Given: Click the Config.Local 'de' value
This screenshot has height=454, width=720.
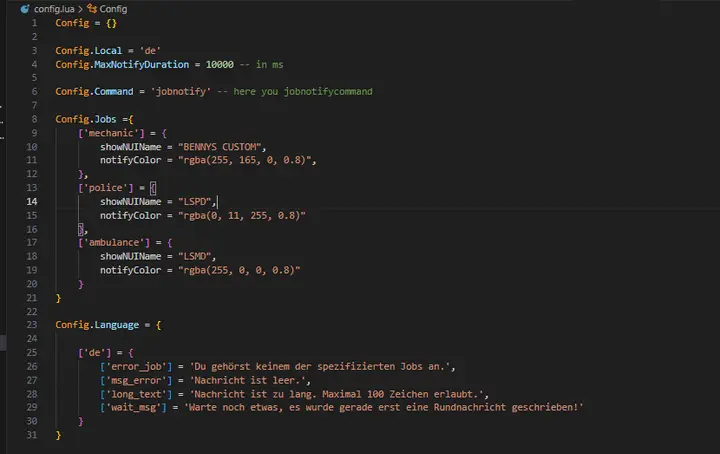Looking at the screenshot, I should [x=150, y=50].
